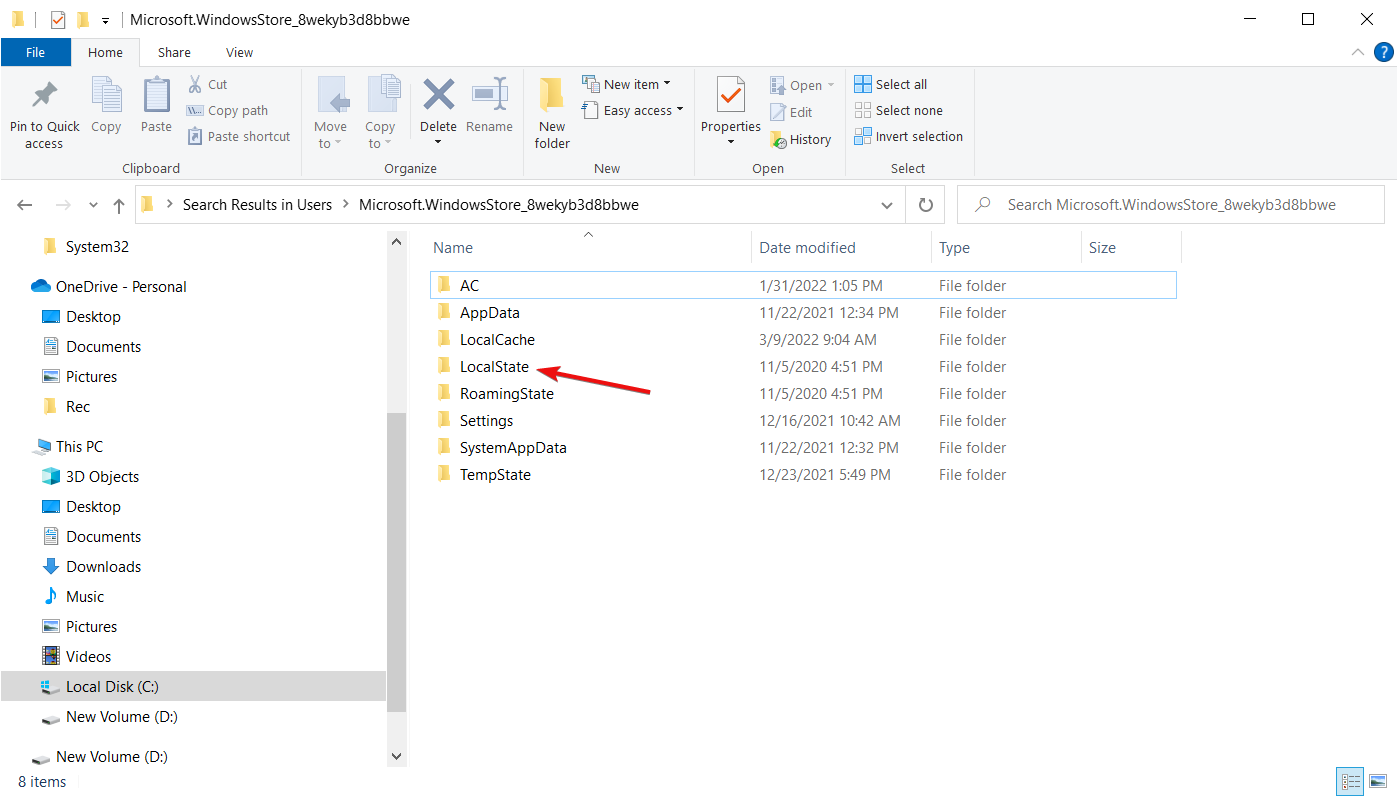Open 3D Objects in navigation pane

tap(102, 476)
